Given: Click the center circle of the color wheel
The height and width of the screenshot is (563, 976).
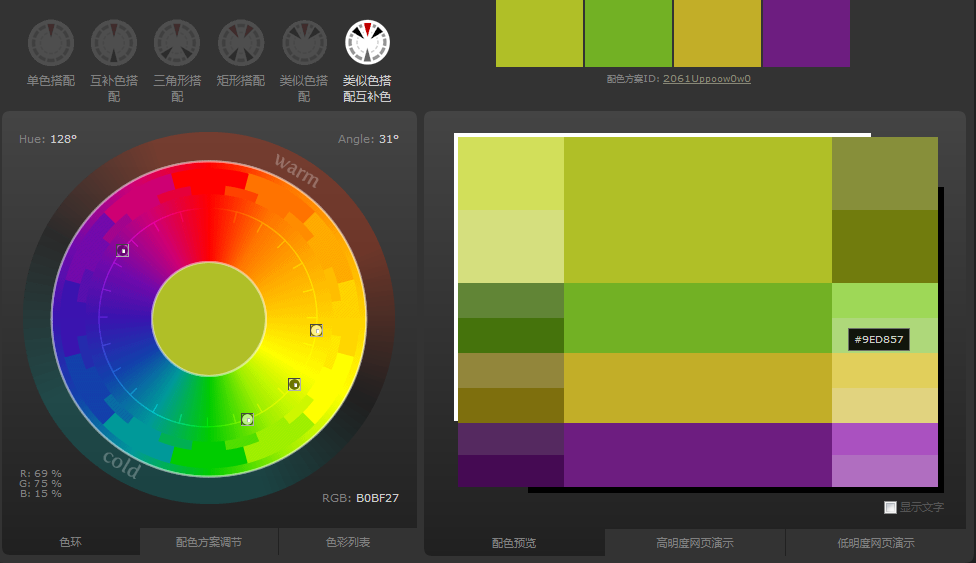Looking at the screenshot, I should coord(209,319).
